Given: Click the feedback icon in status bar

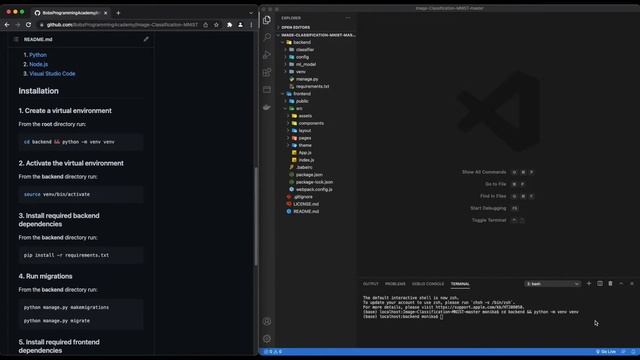Looking at the screenshot, I should tap(623, 352).
